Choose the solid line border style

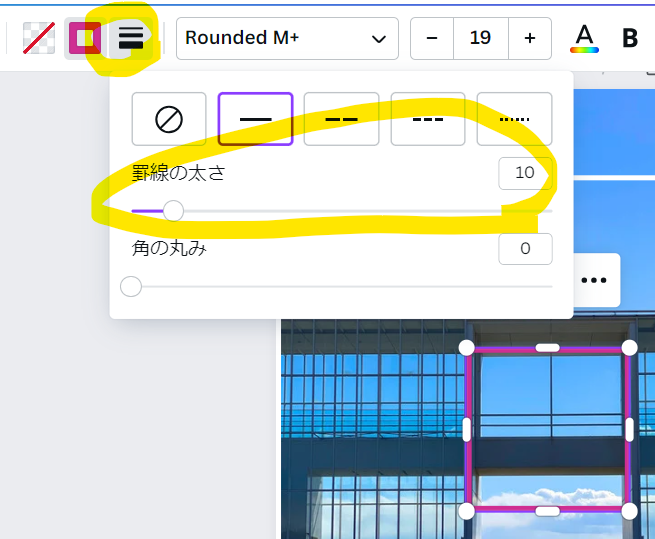coord(255,119)
